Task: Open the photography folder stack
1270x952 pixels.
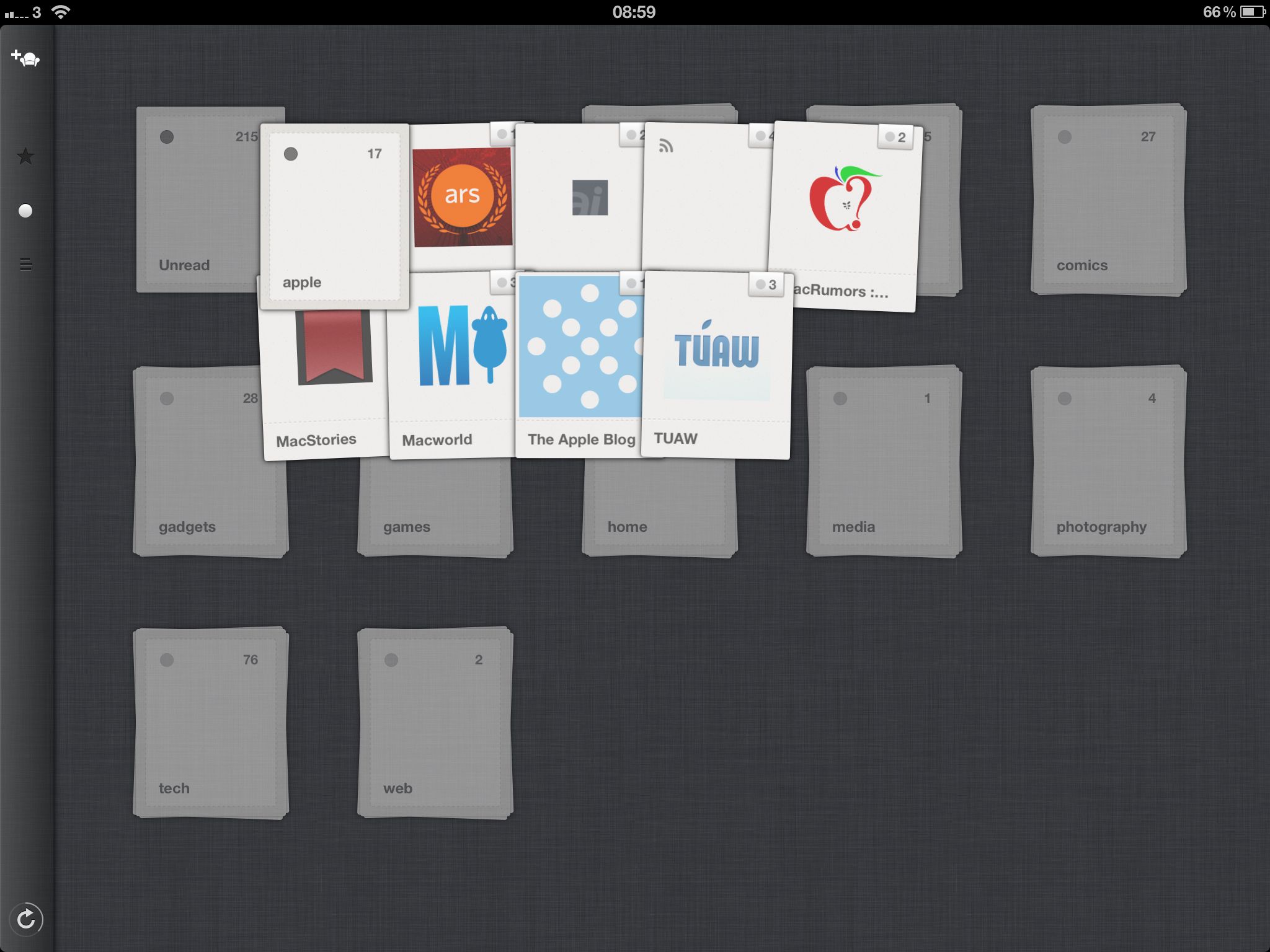Action: pos(1108,462)
